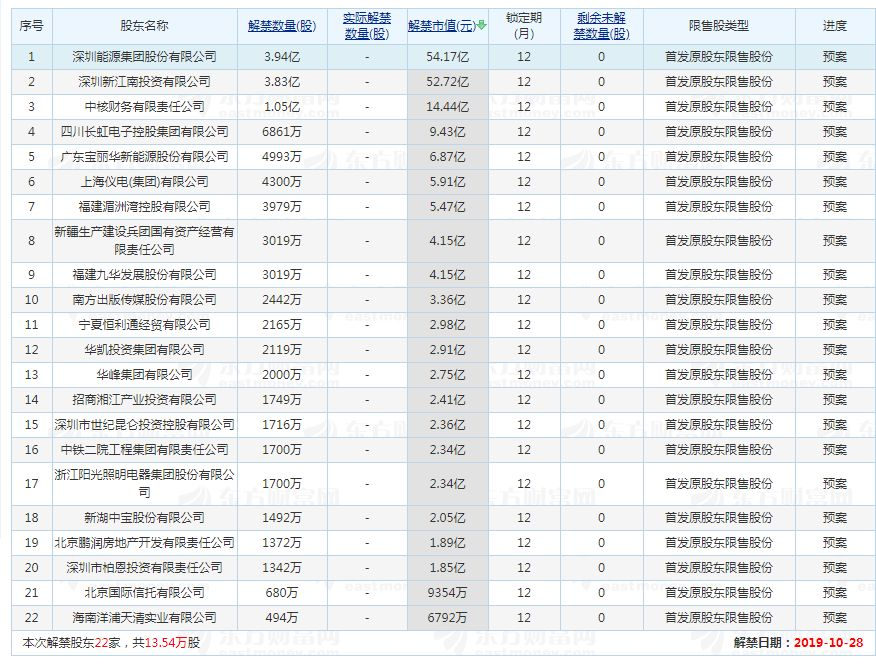Click the unlock date 2019-10-28
Viewport: 876px width, 670px height.
(829, 643)
